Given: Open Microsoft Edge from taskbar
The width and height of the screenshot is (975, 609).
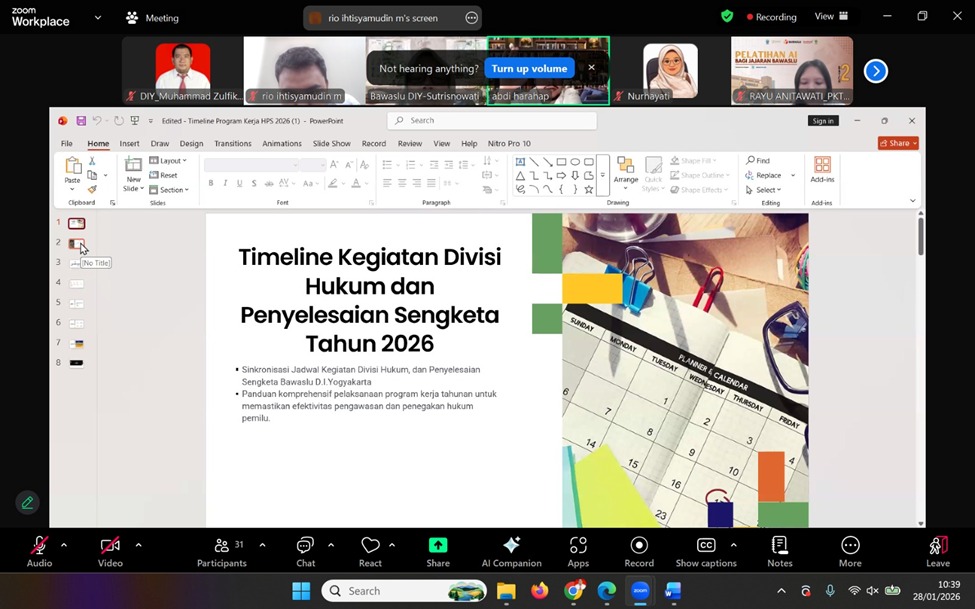Looking at the screenshot, I should coord(606,590).
